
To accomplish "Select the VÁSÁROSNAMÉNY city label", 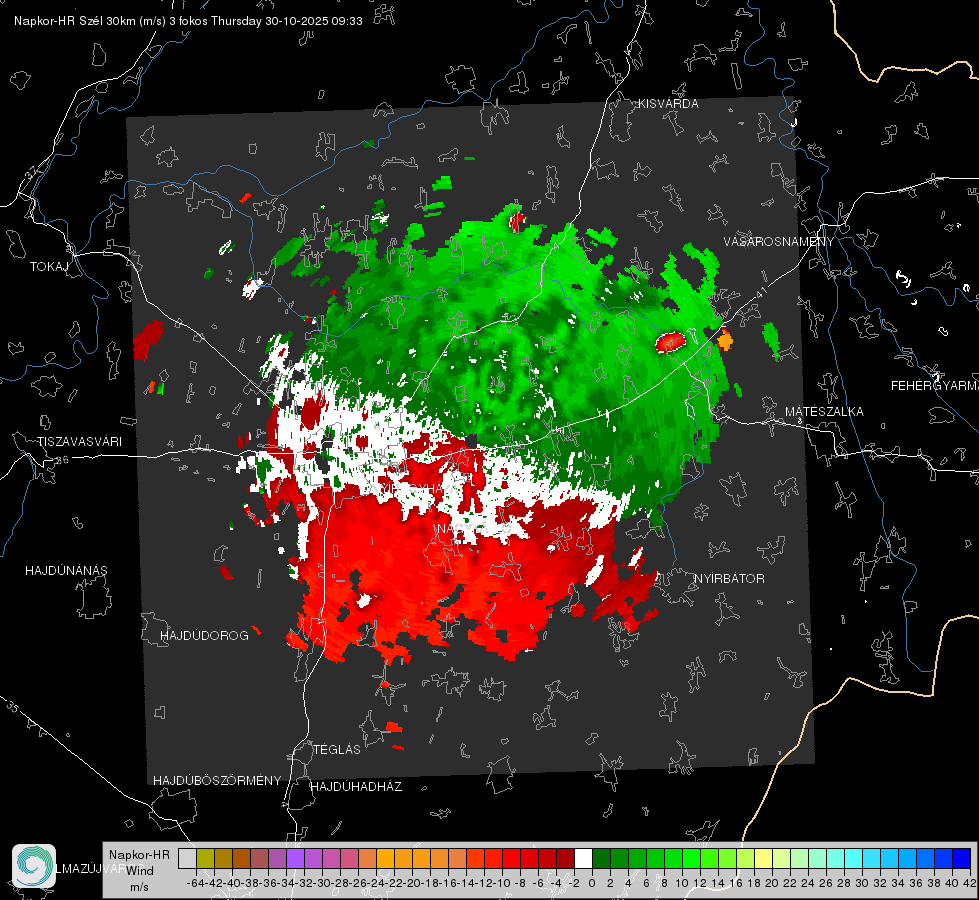I will tap(779, 242).
